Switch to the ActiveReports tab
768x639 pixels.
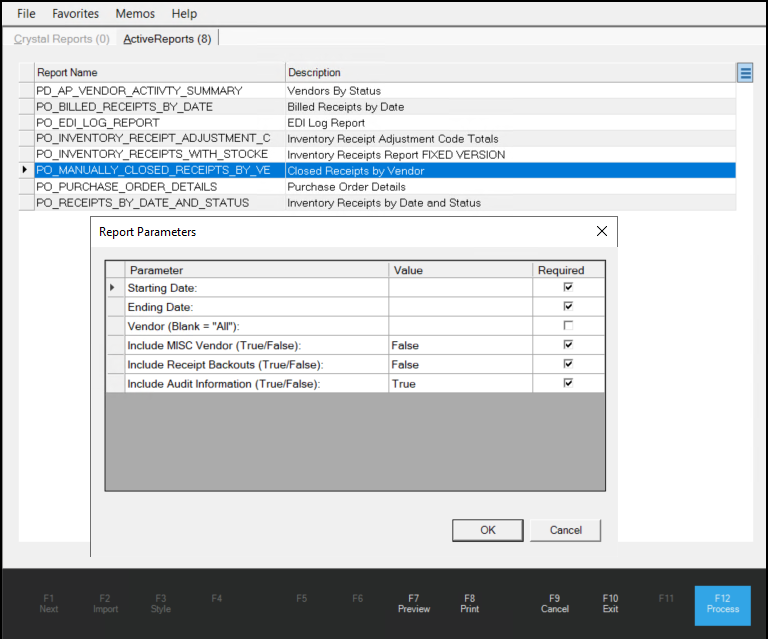[166, 39]
